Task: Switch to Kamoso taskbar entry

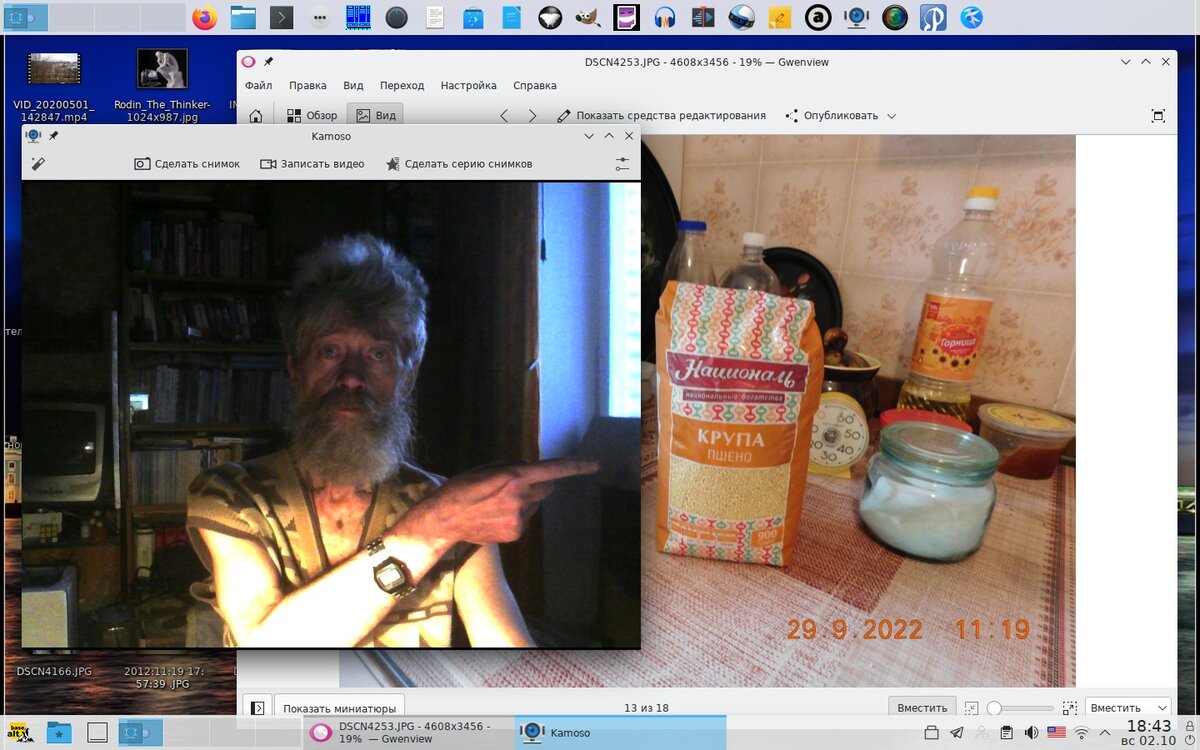Action: tap(620, 733)
